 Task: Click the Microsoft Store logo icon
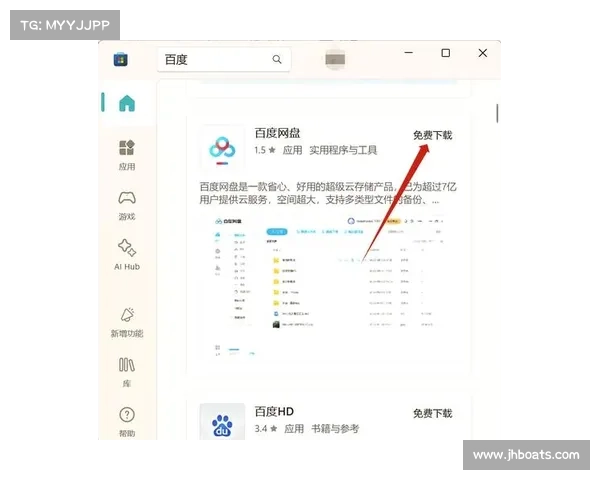point(121,59)
